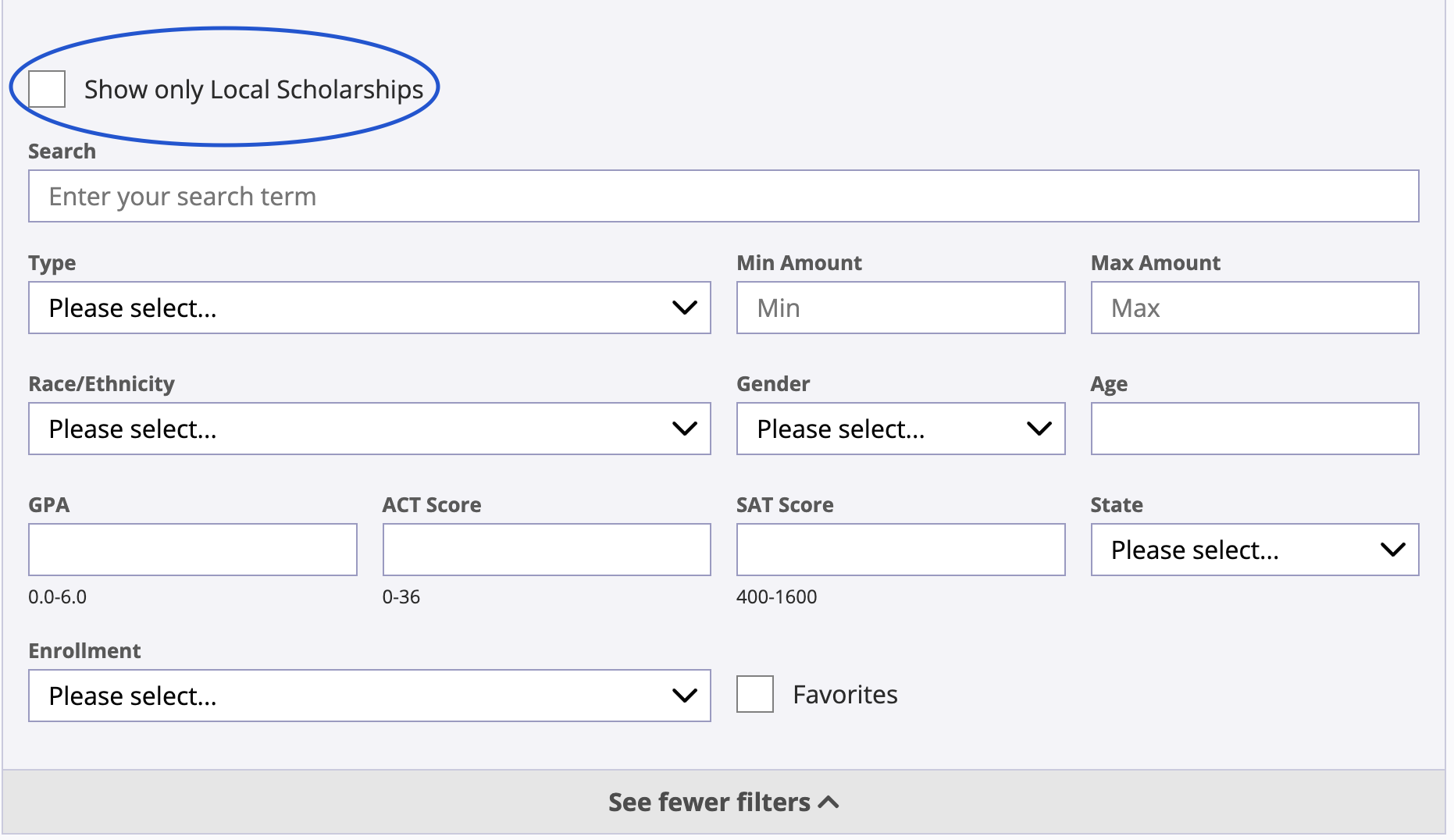Image resolution: width=1454 pixels, height=840 pixels.
Task: Click the Min Amount field
Action: click(x=900, y=308)
